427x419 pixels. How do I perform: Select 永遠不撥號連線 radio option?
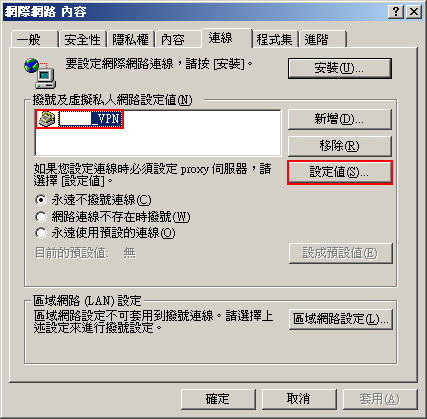point(41,200)
